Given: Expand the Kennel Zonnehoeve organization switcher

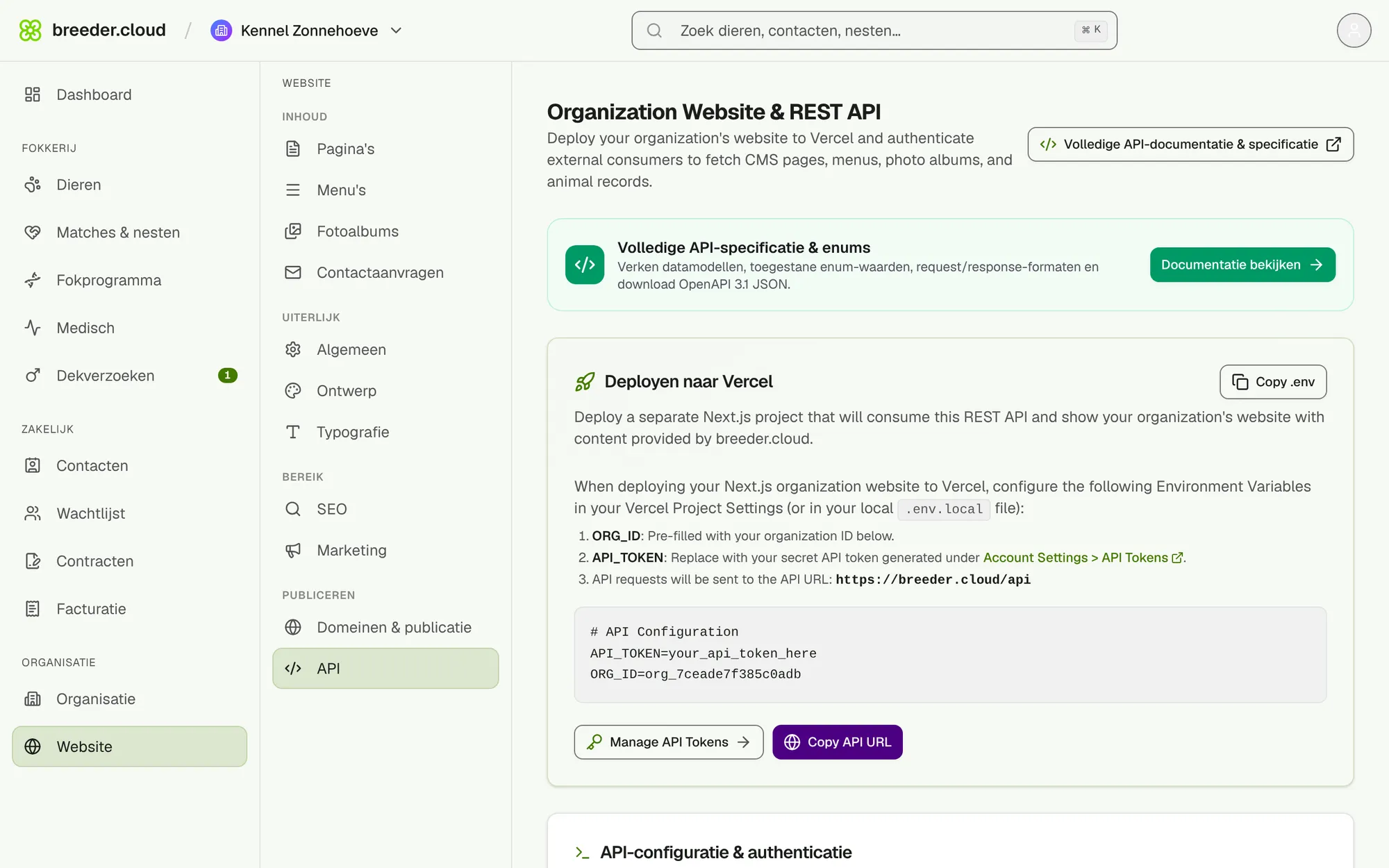Looking at the screenshot, I should tap(306, 31).
